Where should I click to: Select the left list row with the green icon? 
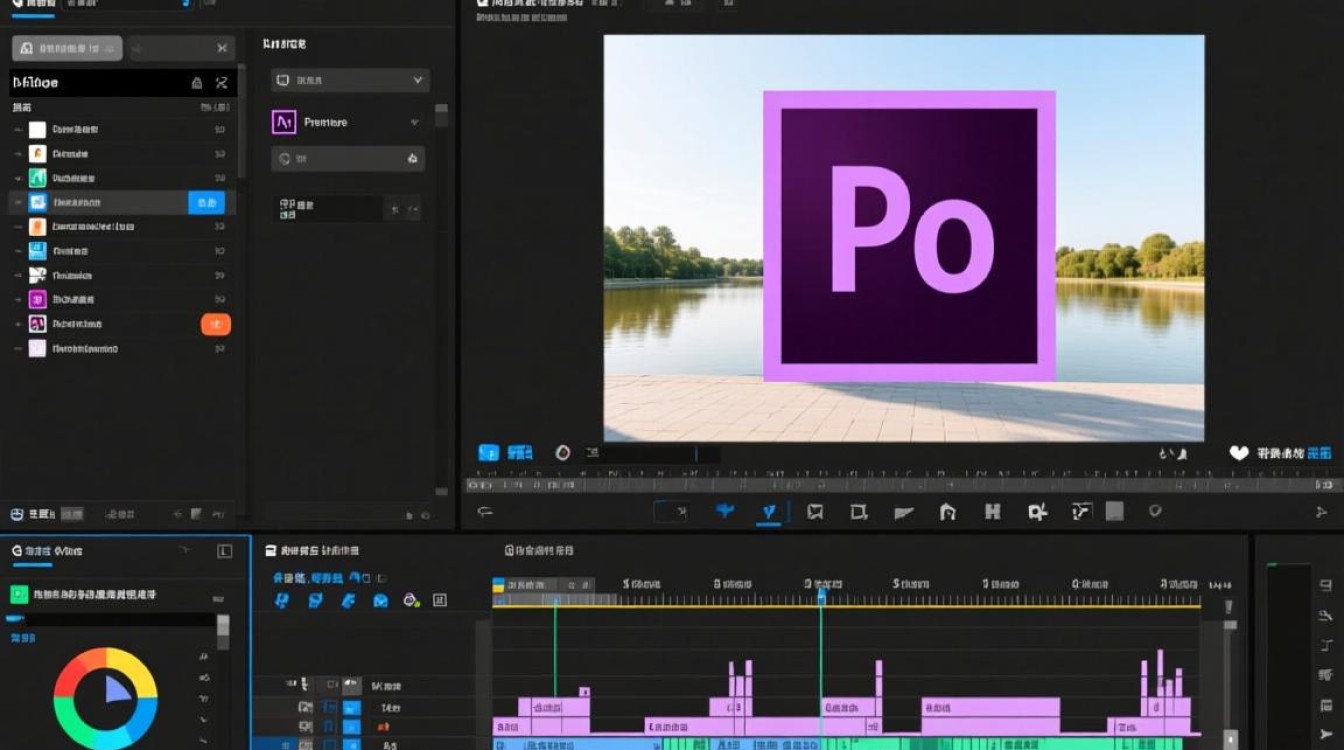pos(120,178)
